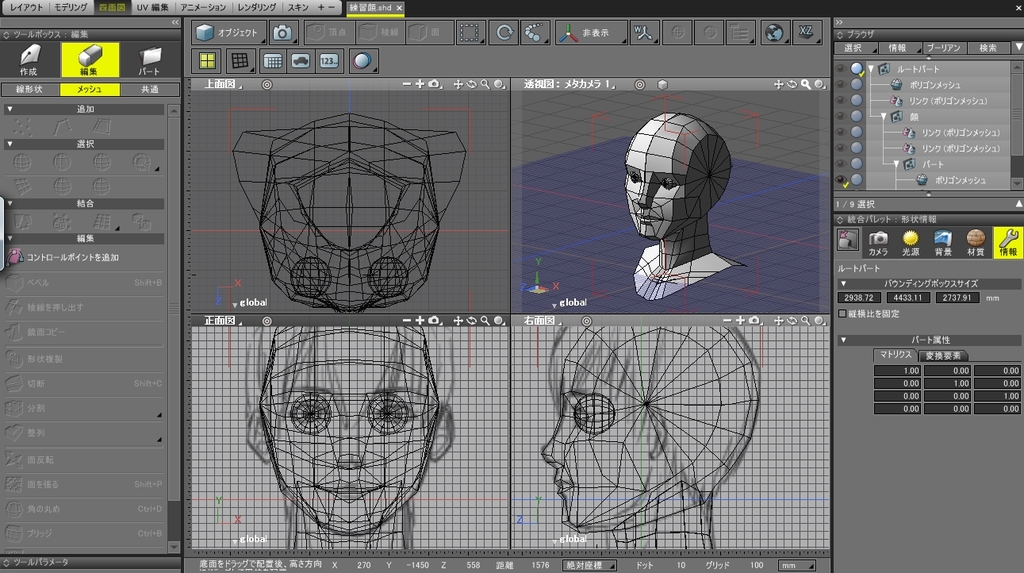This screenshot has height=573, width=1024.
Task: Toggle eye visibility of the last ポリゴンメッシュ row
Action: [840, 181]
